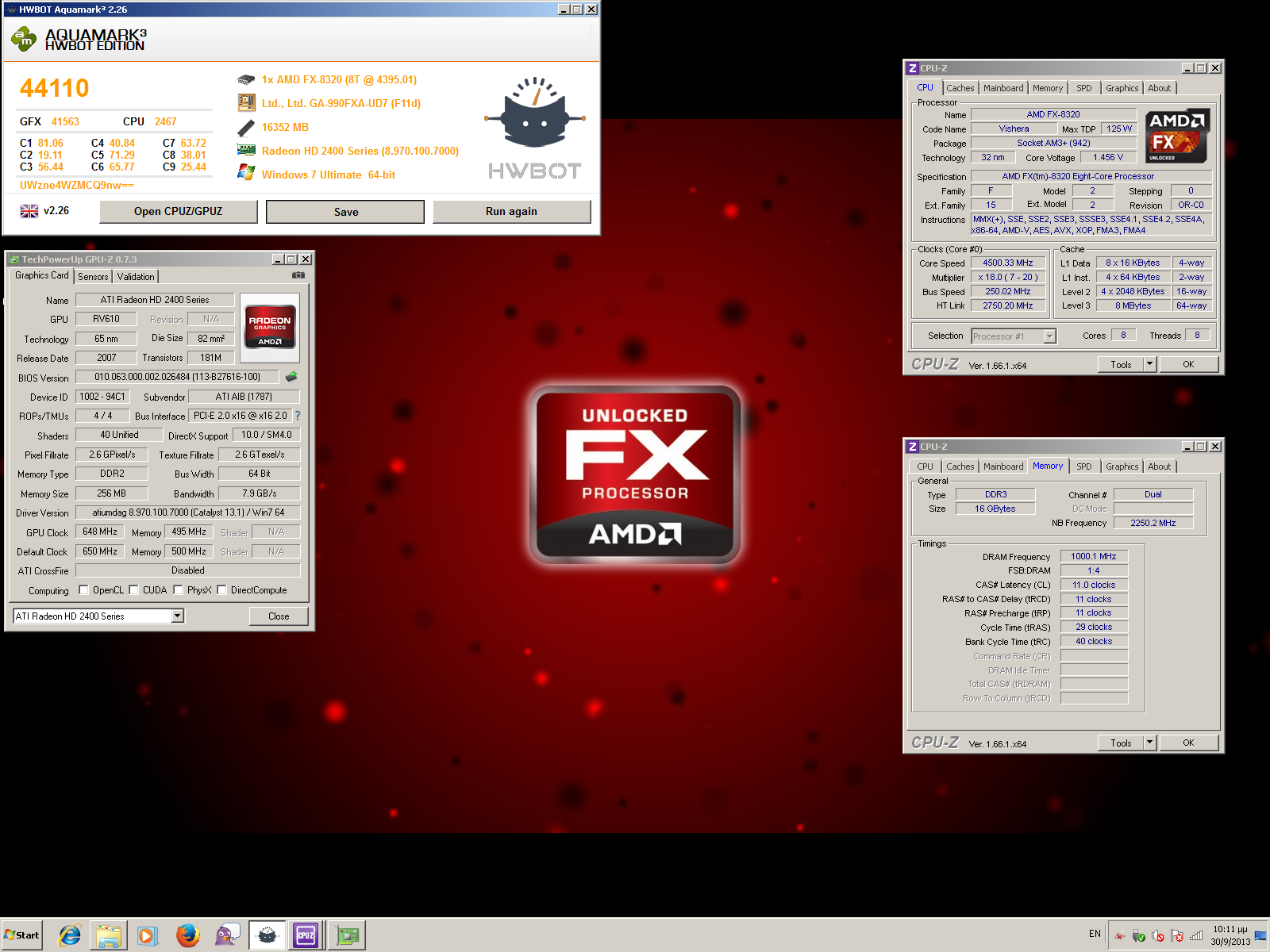Open Mainboard tab in upper CPU-Z window
The height and width of the screenshot is (952, 1270).
[1003, 88]
